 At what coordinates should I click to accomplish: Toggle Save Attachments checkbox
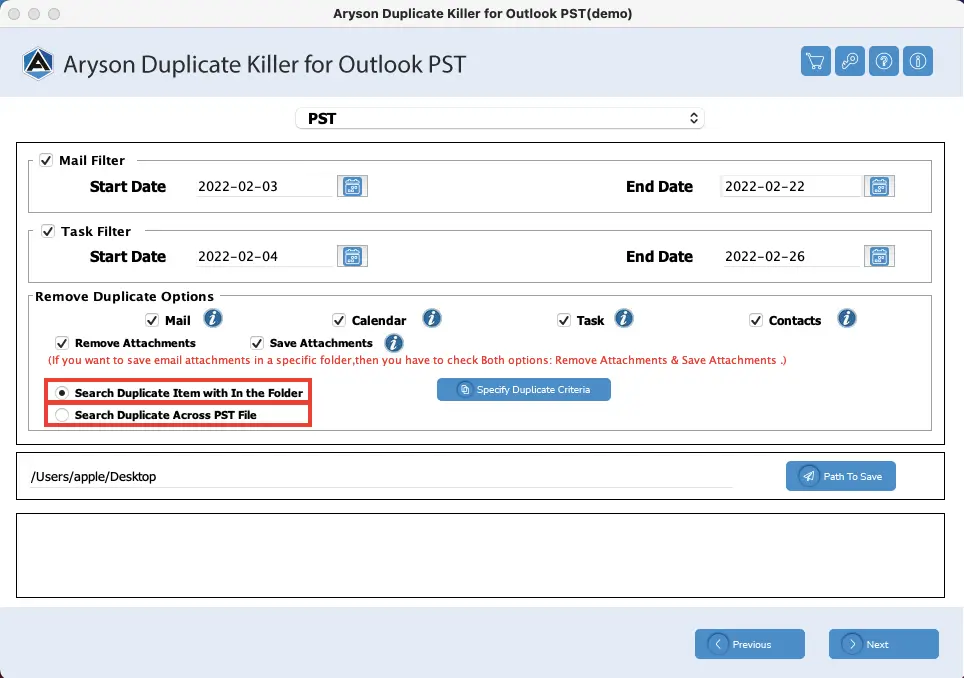pos(257,343)
